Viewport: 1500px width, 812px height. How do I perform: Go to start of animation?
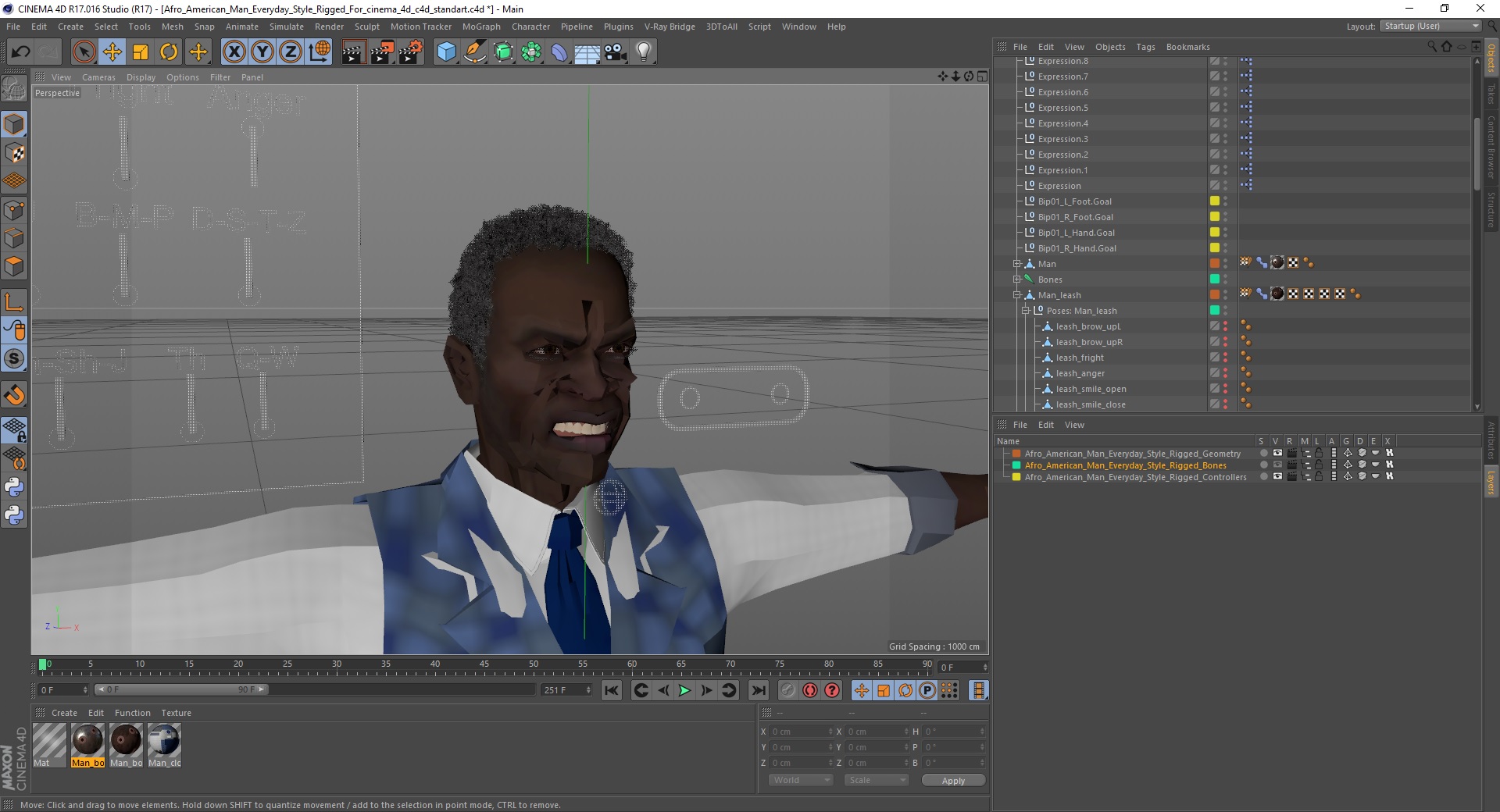coord(612,690)
